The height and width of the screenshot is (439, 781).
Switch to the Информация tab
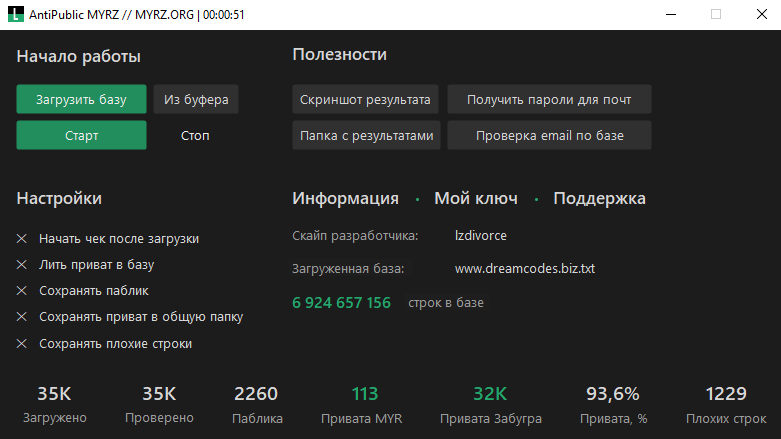pos(345,198)
